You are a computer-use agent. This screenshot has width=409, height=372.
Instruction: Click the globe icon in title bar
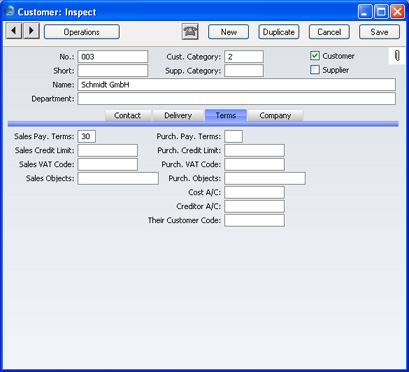pyautogui.click(x=9, y=12)
